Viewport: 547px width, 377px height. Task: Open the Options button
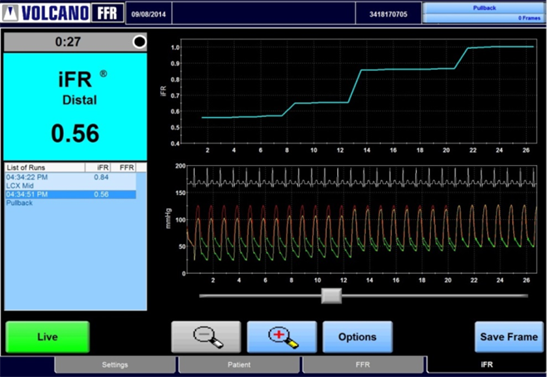[x=357, y=337]
